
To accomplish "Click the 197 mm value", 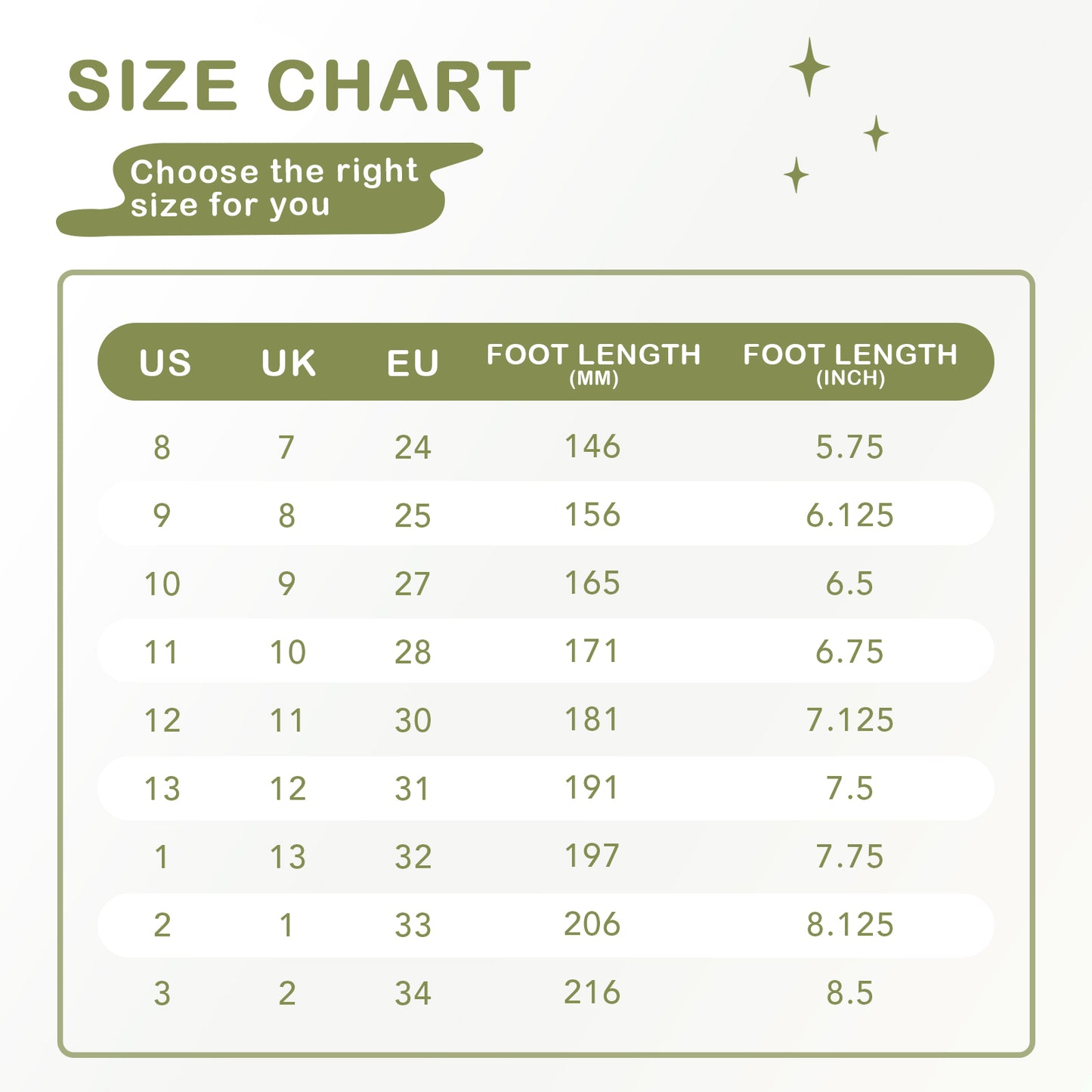I will pyautogui.click(x=592, y=856).
